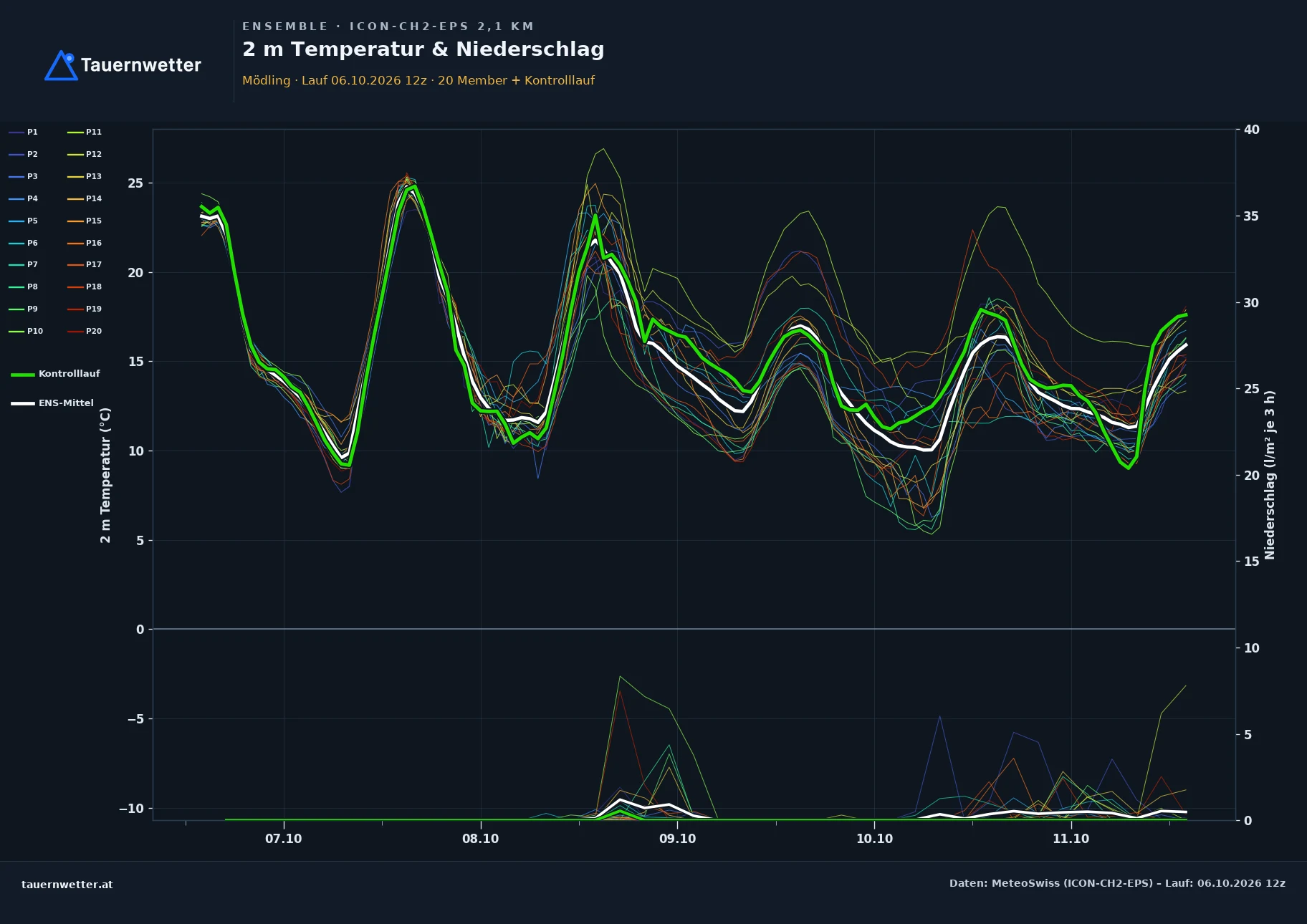The width and height of the screenshot is (1307, 924).
Task: Click the ENS-Mittel legend entry
Action: pyautogui.click(x=52, y=403)
